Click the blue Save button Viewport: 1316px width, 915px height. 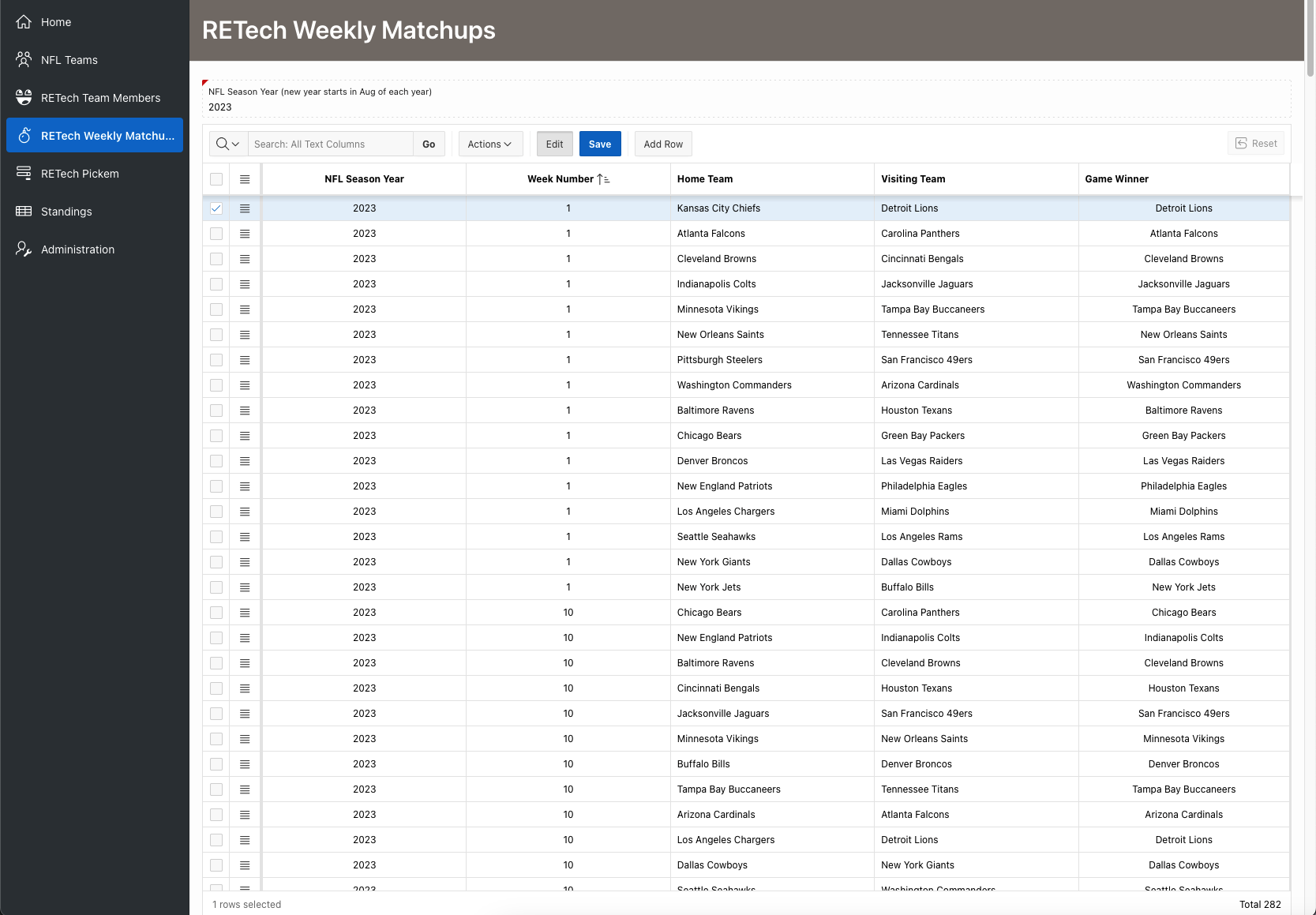[600, 144]
